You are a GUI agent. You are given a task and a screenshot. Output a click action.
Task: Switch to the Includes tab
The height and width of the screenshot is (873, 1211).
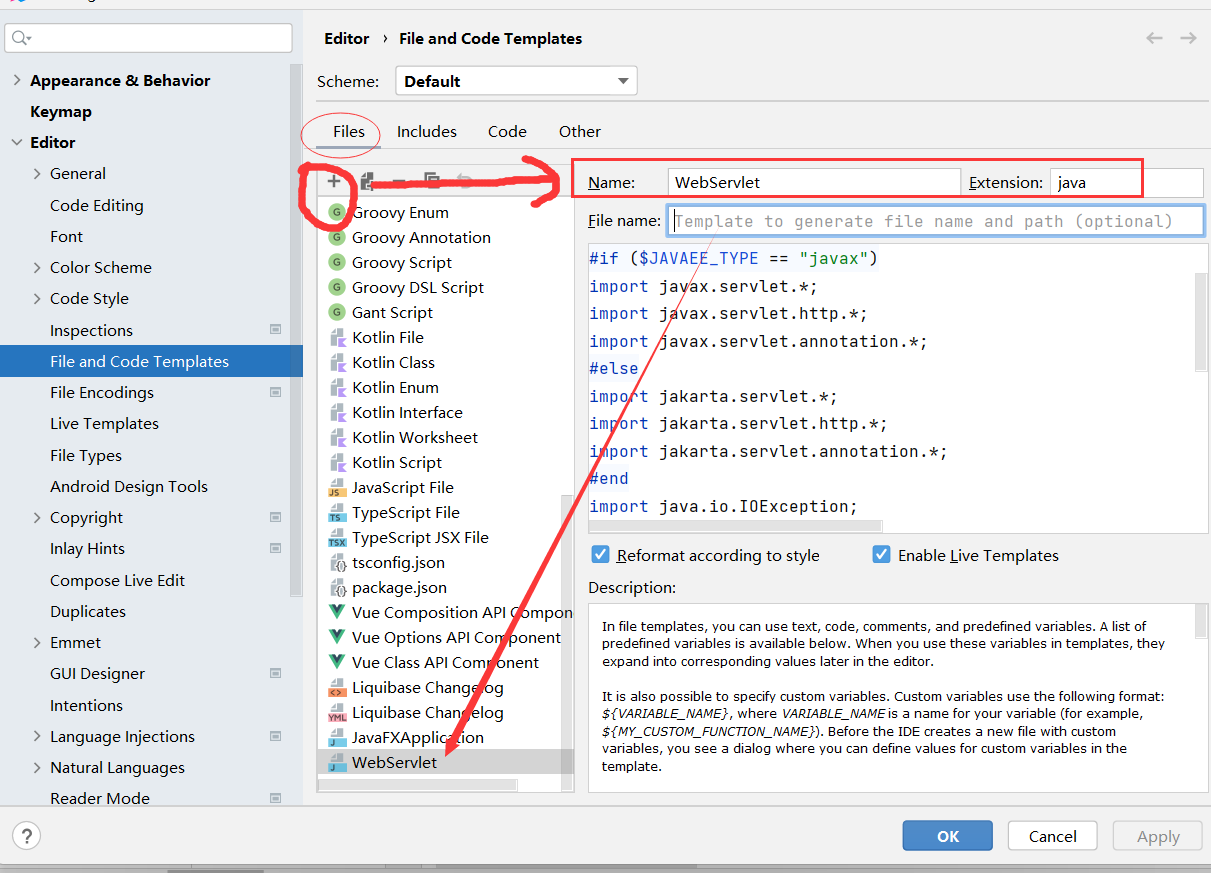(426, 131)
